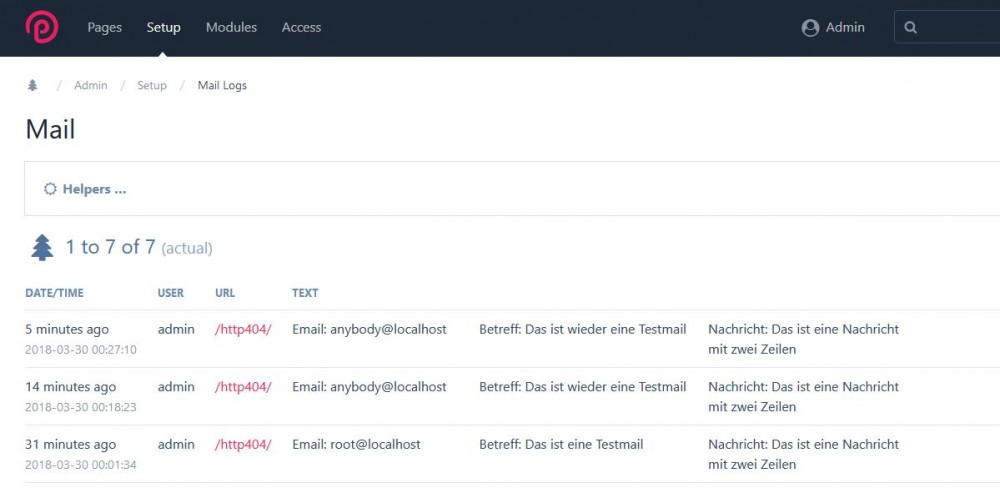The image size is (1000, 493).
Task: Open the Modules menu
Action: [231, 28]
